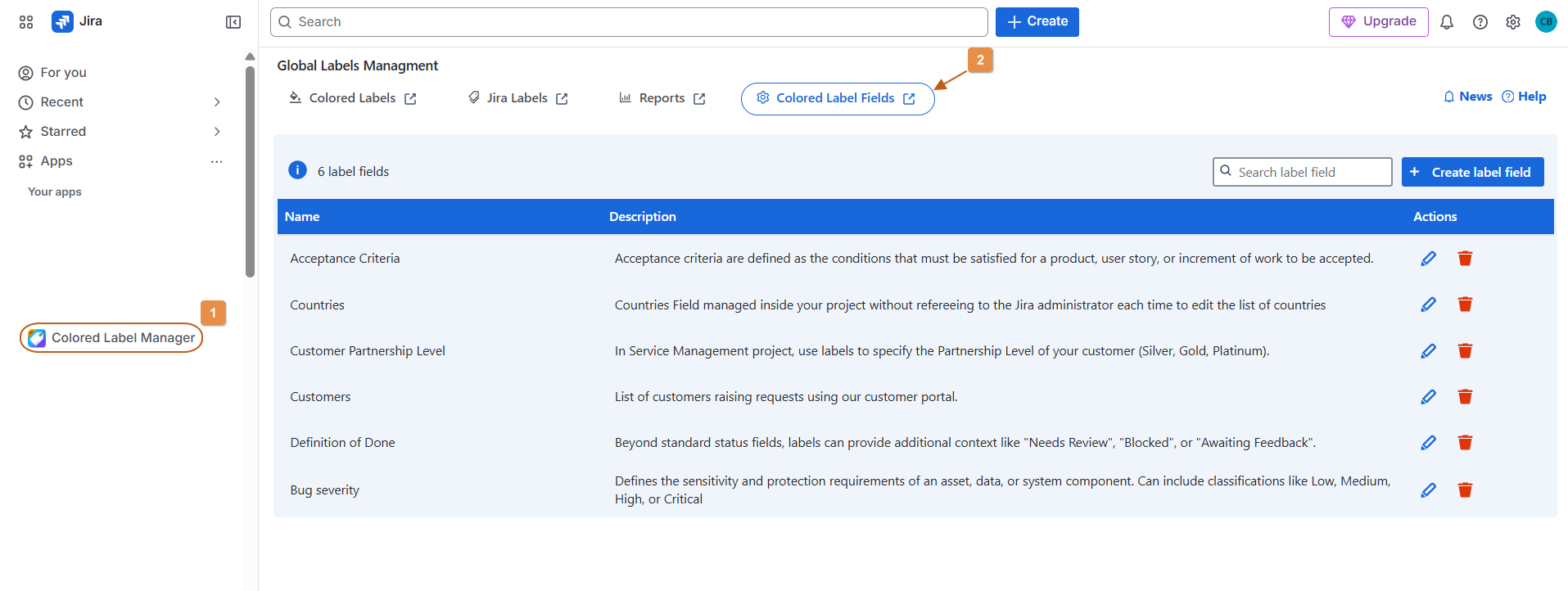Open the Reports tab

pyautogui.click(x=662, y=98)
